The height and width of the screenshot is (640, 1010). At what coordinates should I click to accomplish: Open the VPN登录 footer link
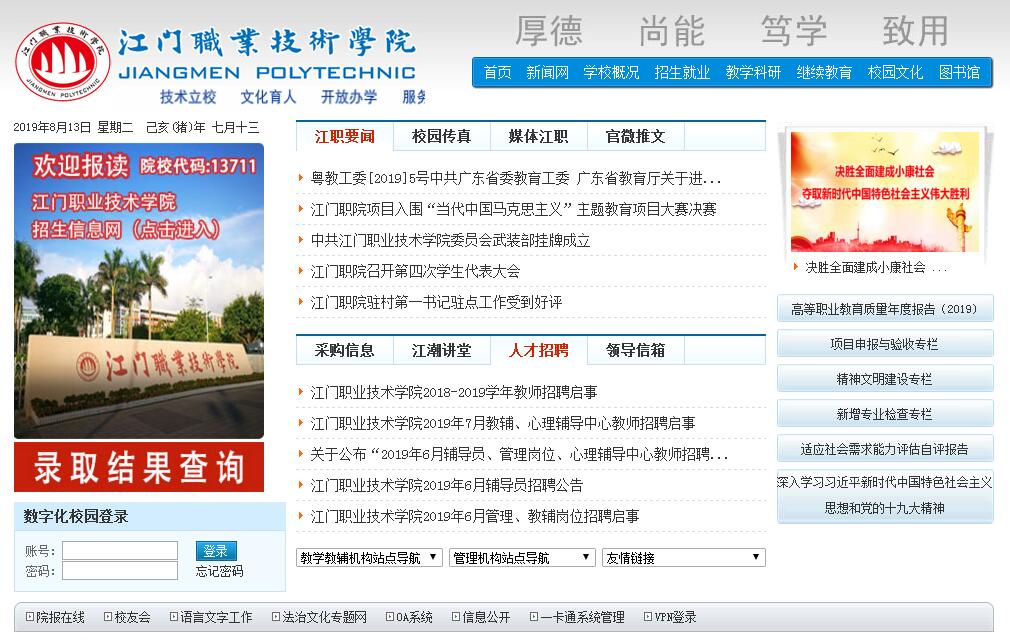(x=675, y=617)
